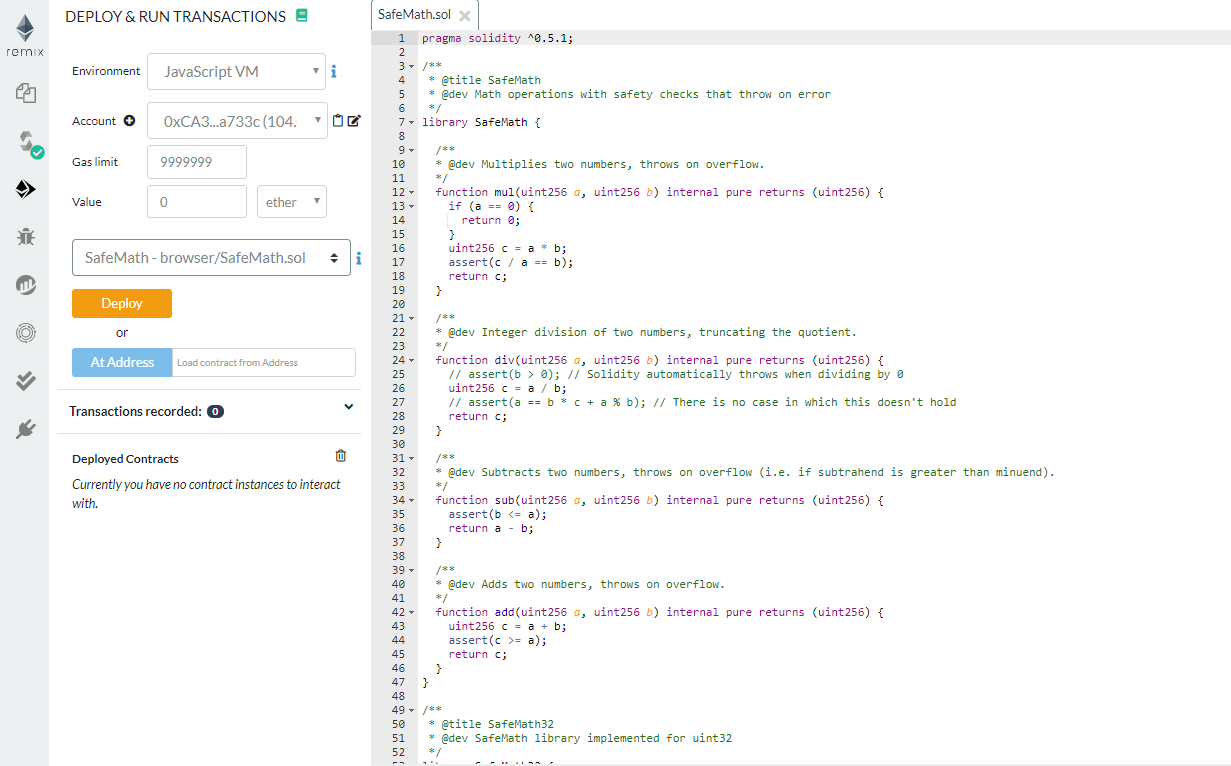Click the Deployed Contracts heading
Viewport: 1231px width, 766px height.
pyautogui.click(x=125, y=459)
